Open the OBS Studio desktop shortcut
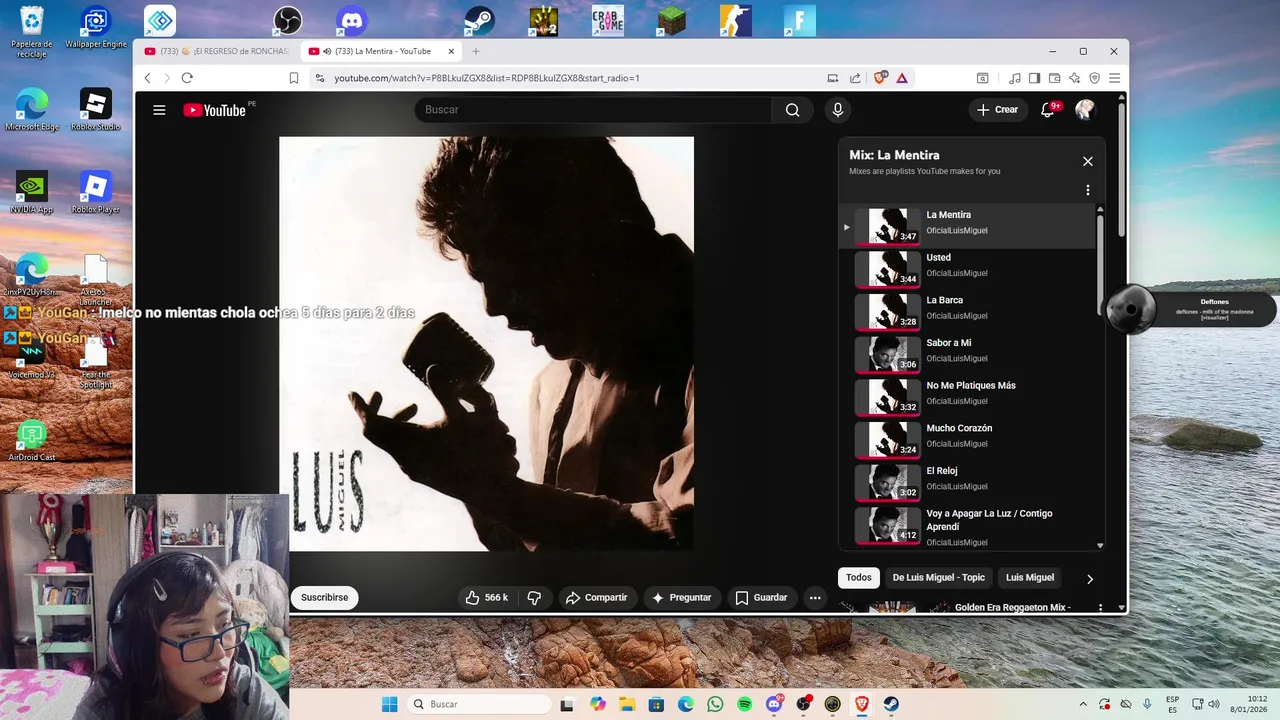 pos(288,20)
